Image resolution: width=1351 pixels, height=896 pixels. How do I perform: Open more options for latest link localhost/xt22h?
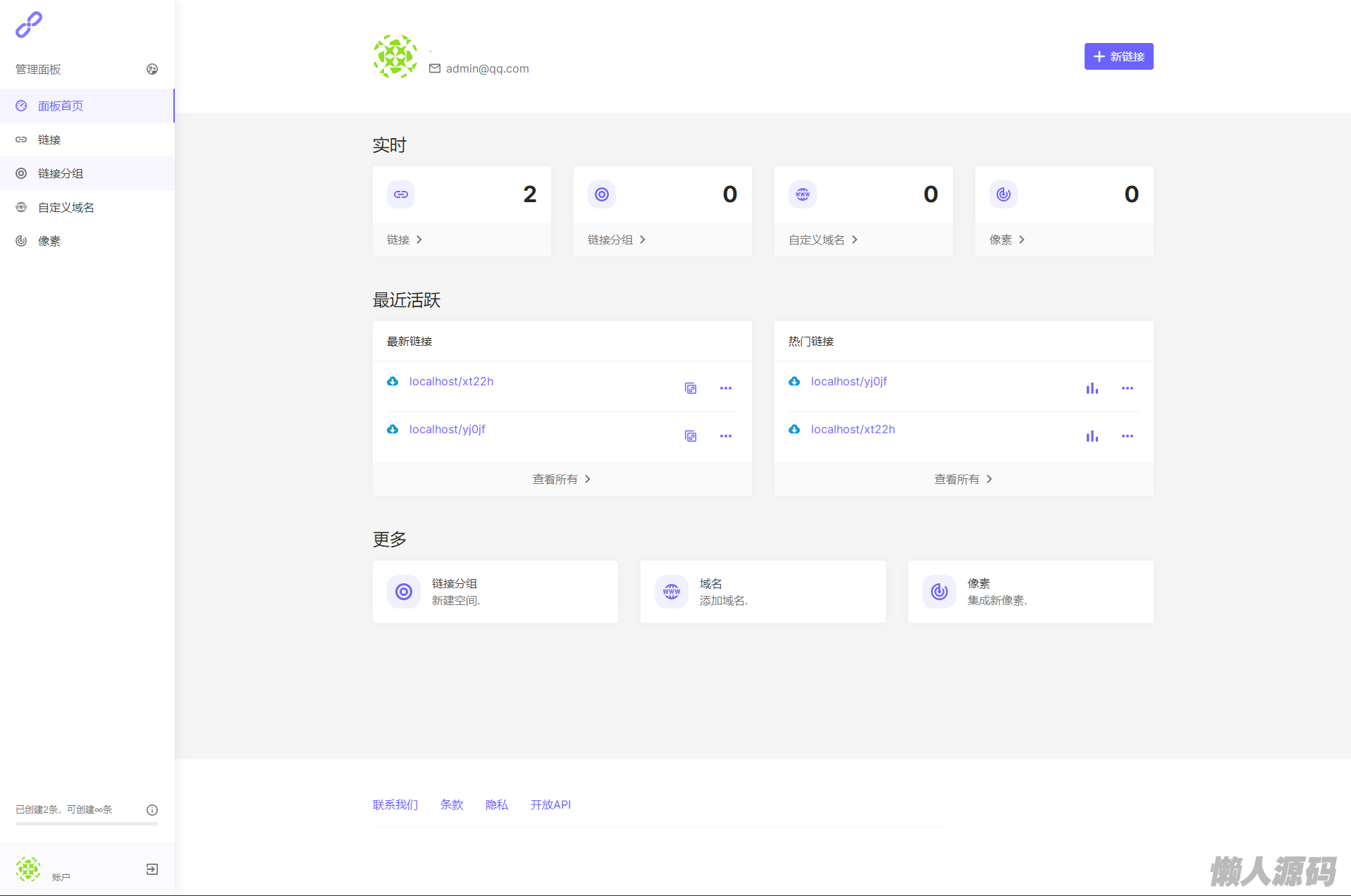click(x=725, y=388)
